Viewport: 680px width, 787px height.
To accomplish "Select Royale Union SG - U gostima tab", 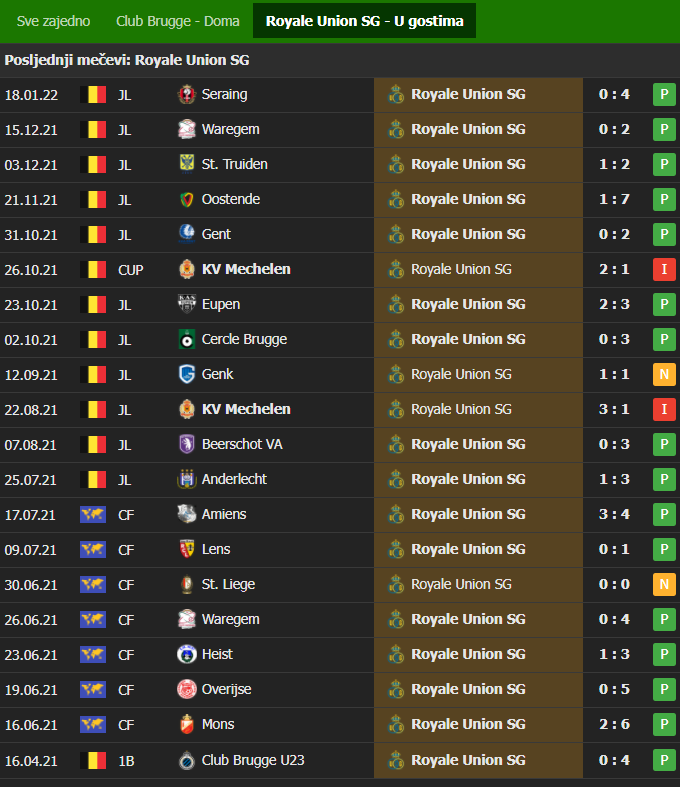I will tap(364, 21).
